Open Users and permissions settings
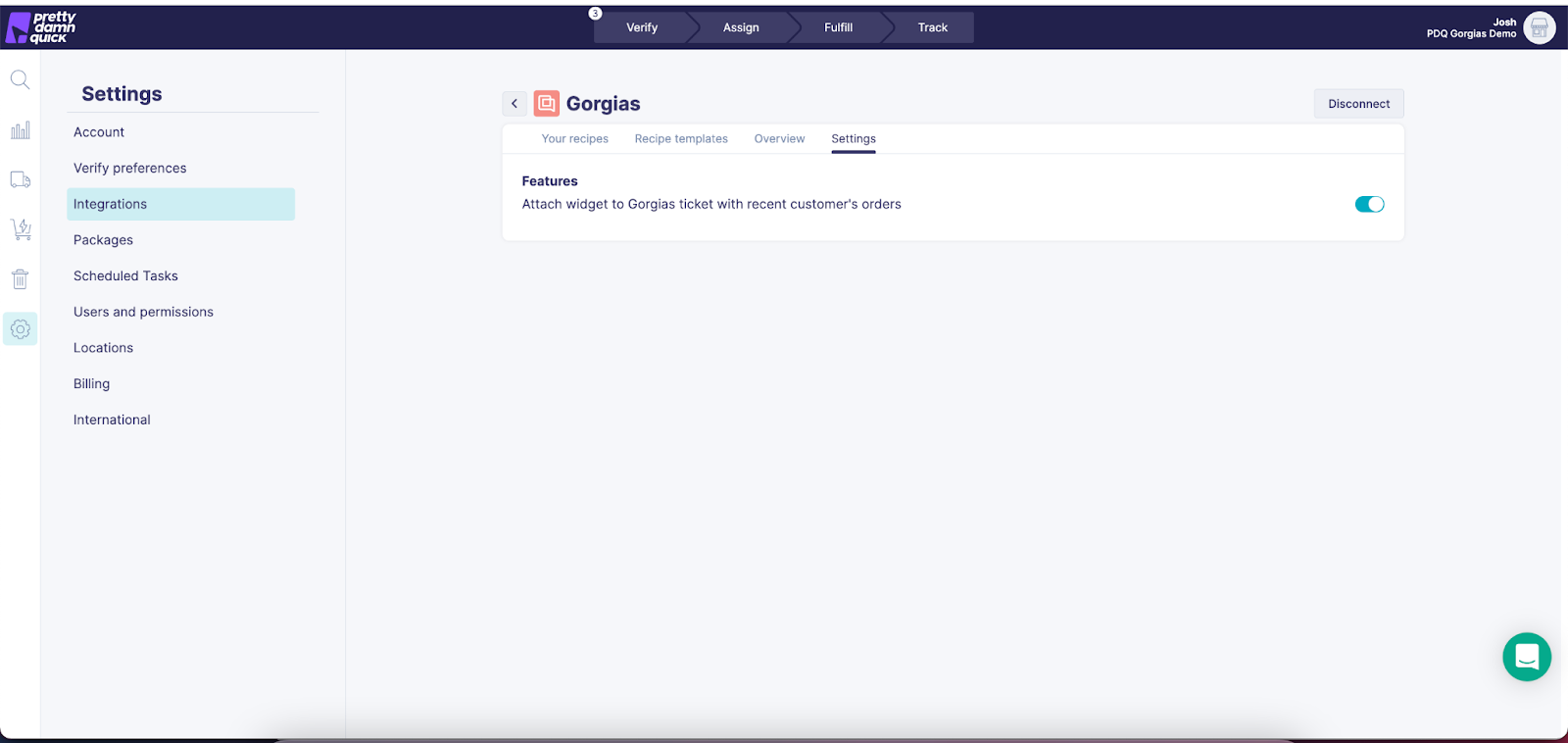The width and height of the screenshot is (1568, 743). click(143, 312)
